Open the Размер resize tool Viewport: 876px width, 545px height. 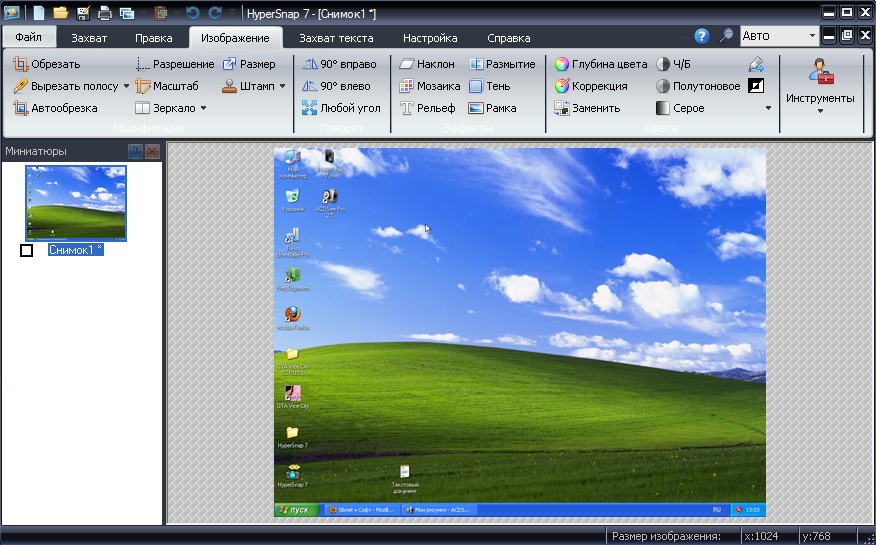249,64
